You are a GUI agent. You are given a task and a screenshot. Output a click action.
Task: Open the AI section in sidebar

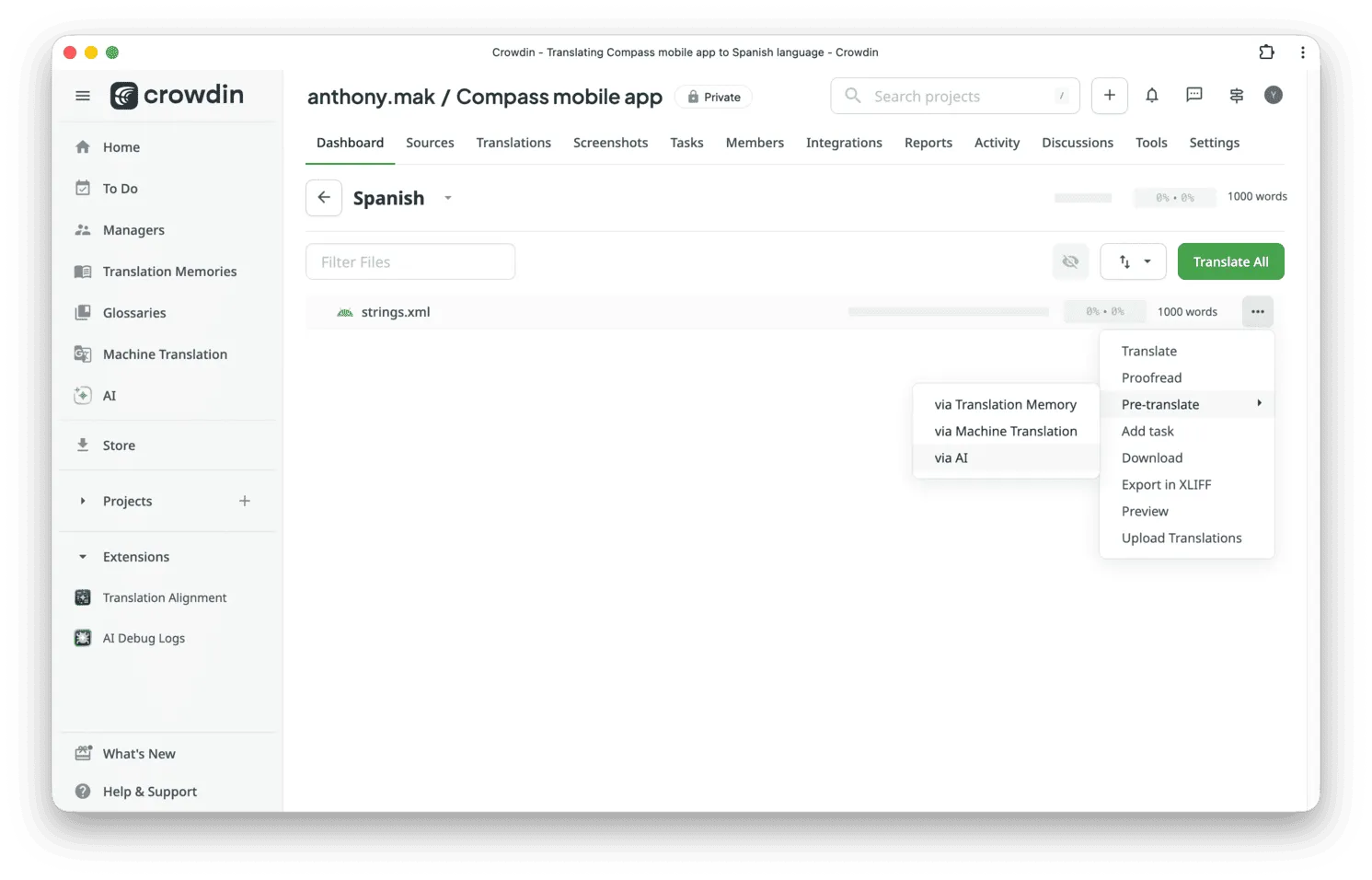click(109, 395)
